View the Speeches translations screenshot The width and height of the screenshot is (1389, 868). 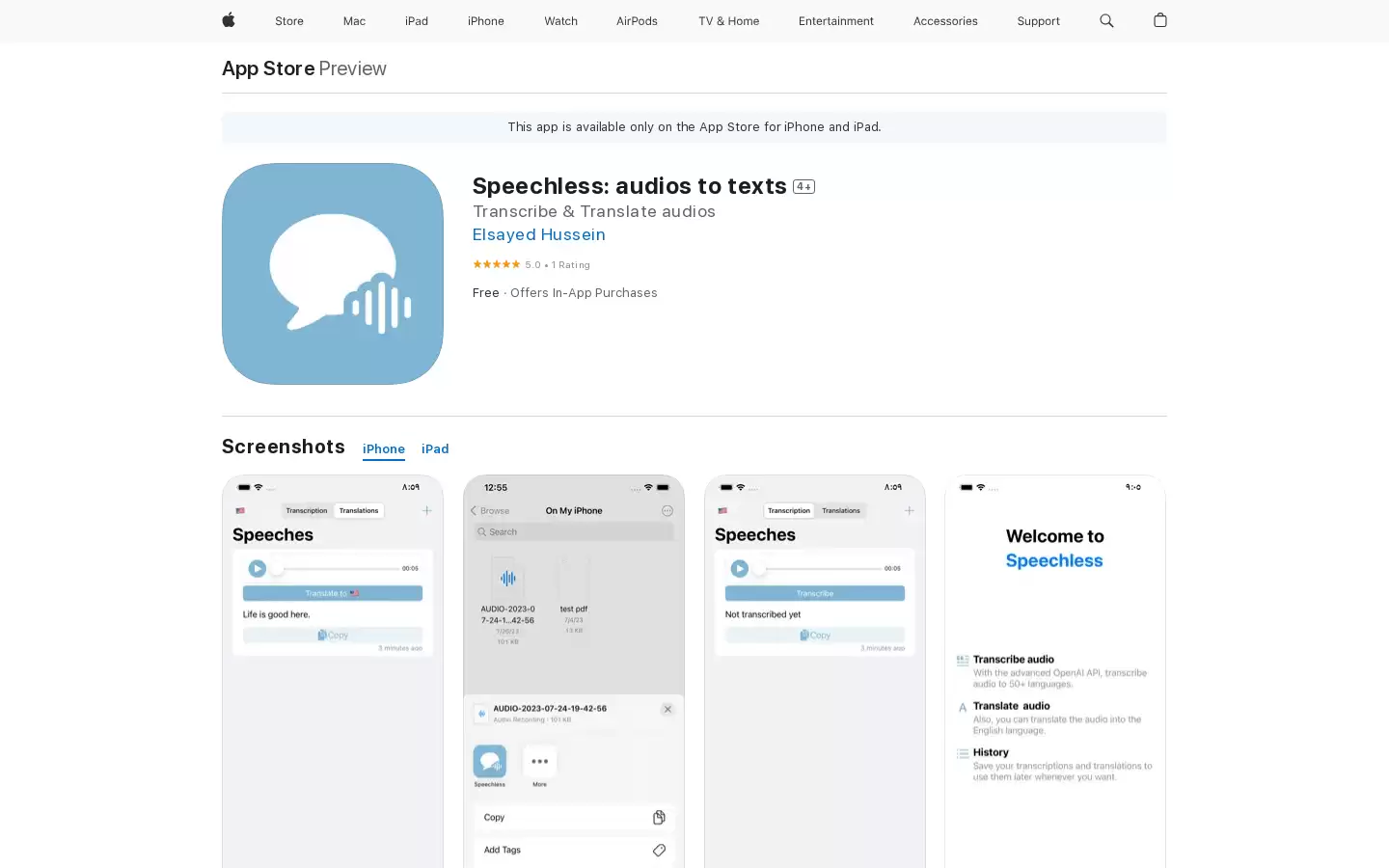pos(333,671)
